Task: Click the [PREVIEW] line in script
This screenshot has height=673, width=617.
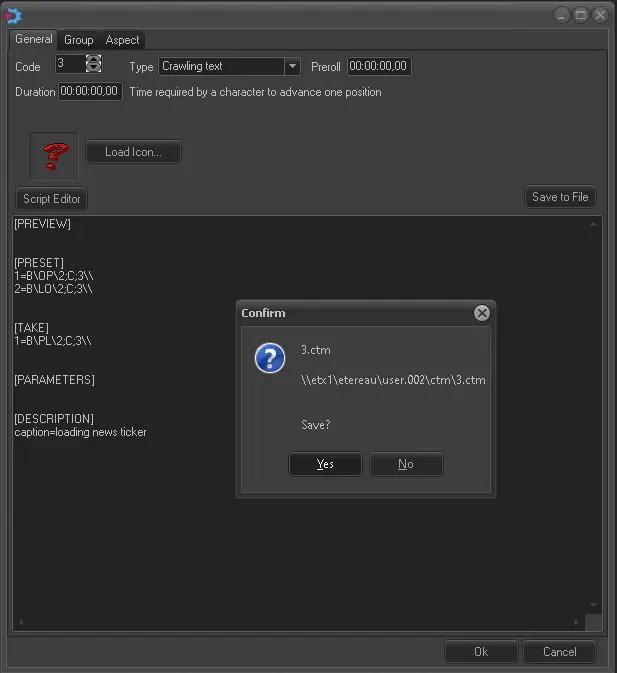Action: coord(42,224)
